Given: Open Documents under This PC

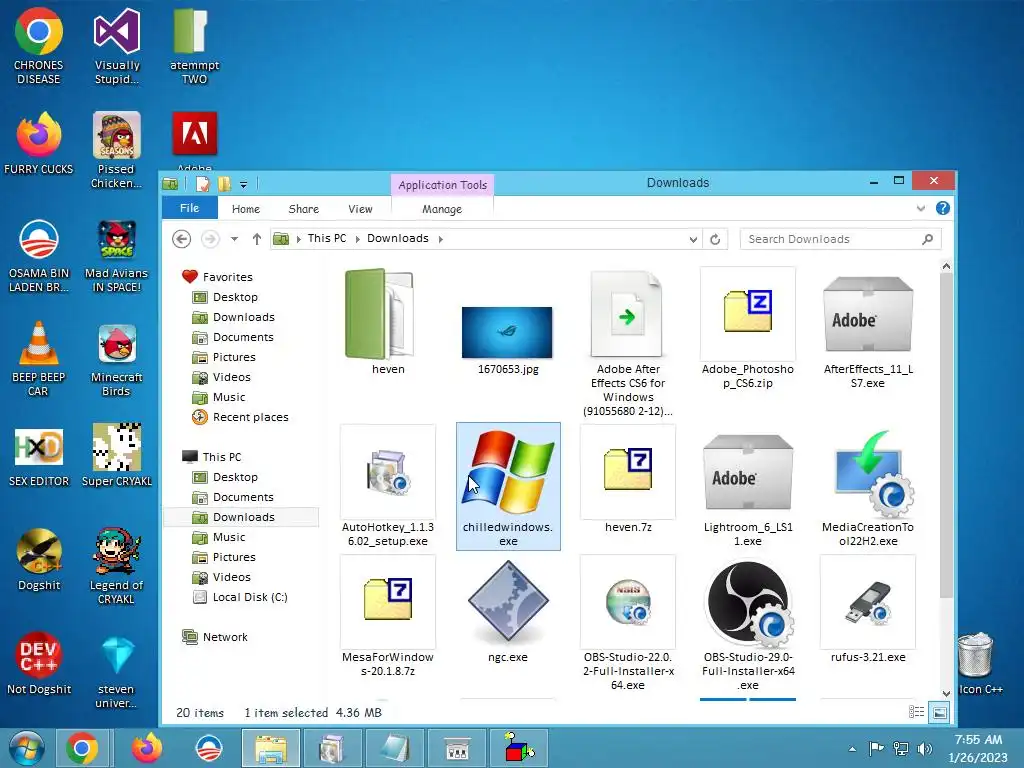Looking at the screenshot, I should 243,498.
